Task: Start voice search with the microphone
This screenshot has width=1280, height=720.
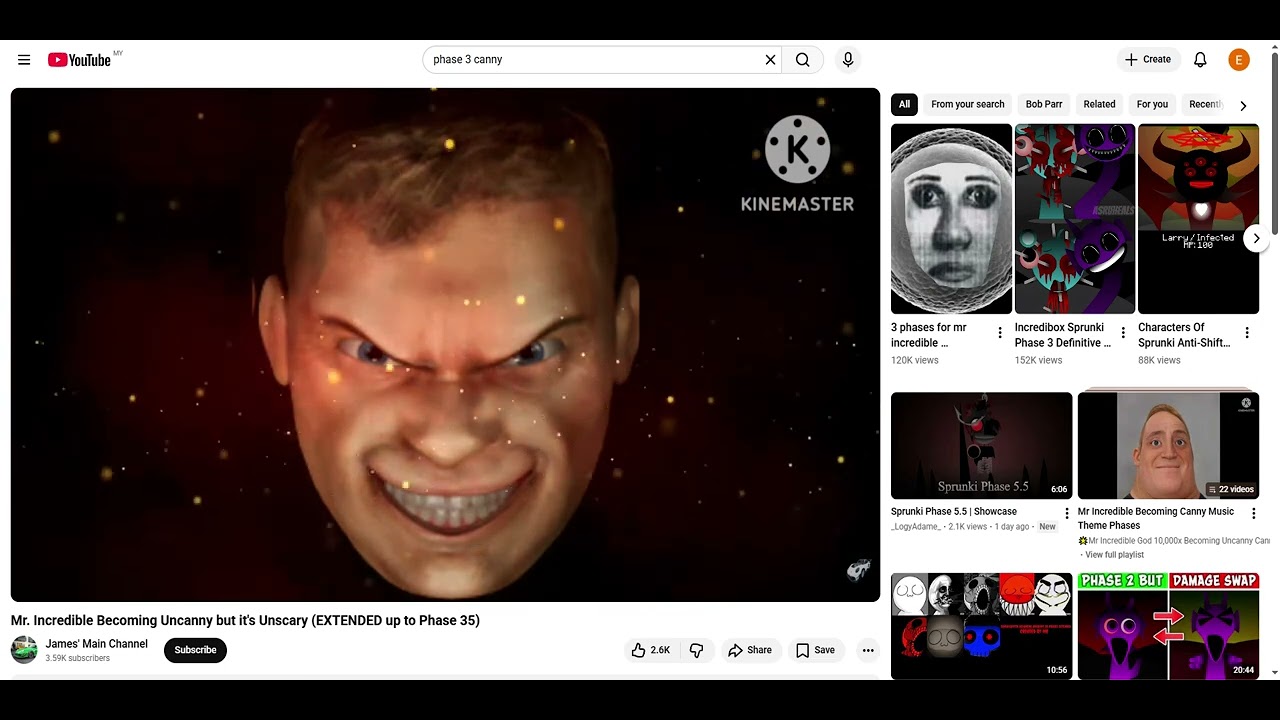Action: pos(848,60)
